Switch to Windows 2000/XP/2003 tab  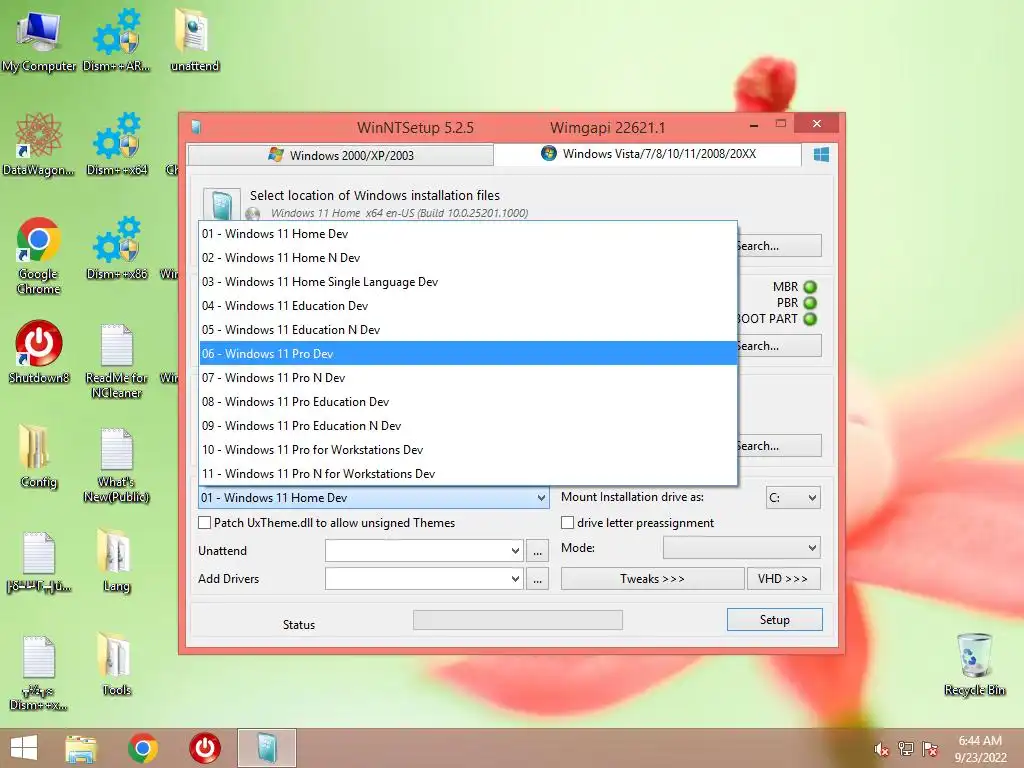pos(340,155)
